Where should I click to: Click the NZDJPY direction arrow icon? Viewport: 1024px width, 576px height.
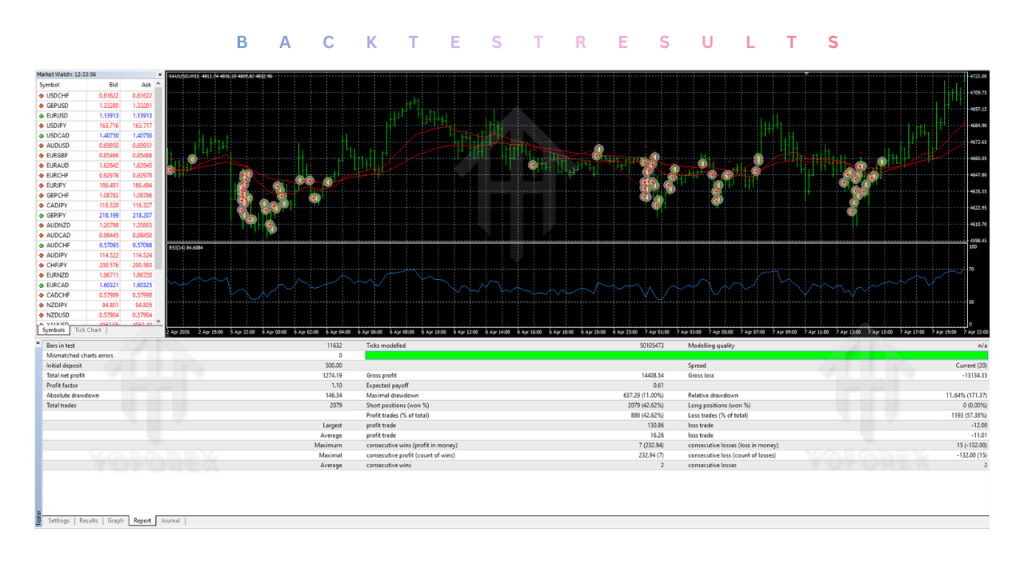pos(42,305)
